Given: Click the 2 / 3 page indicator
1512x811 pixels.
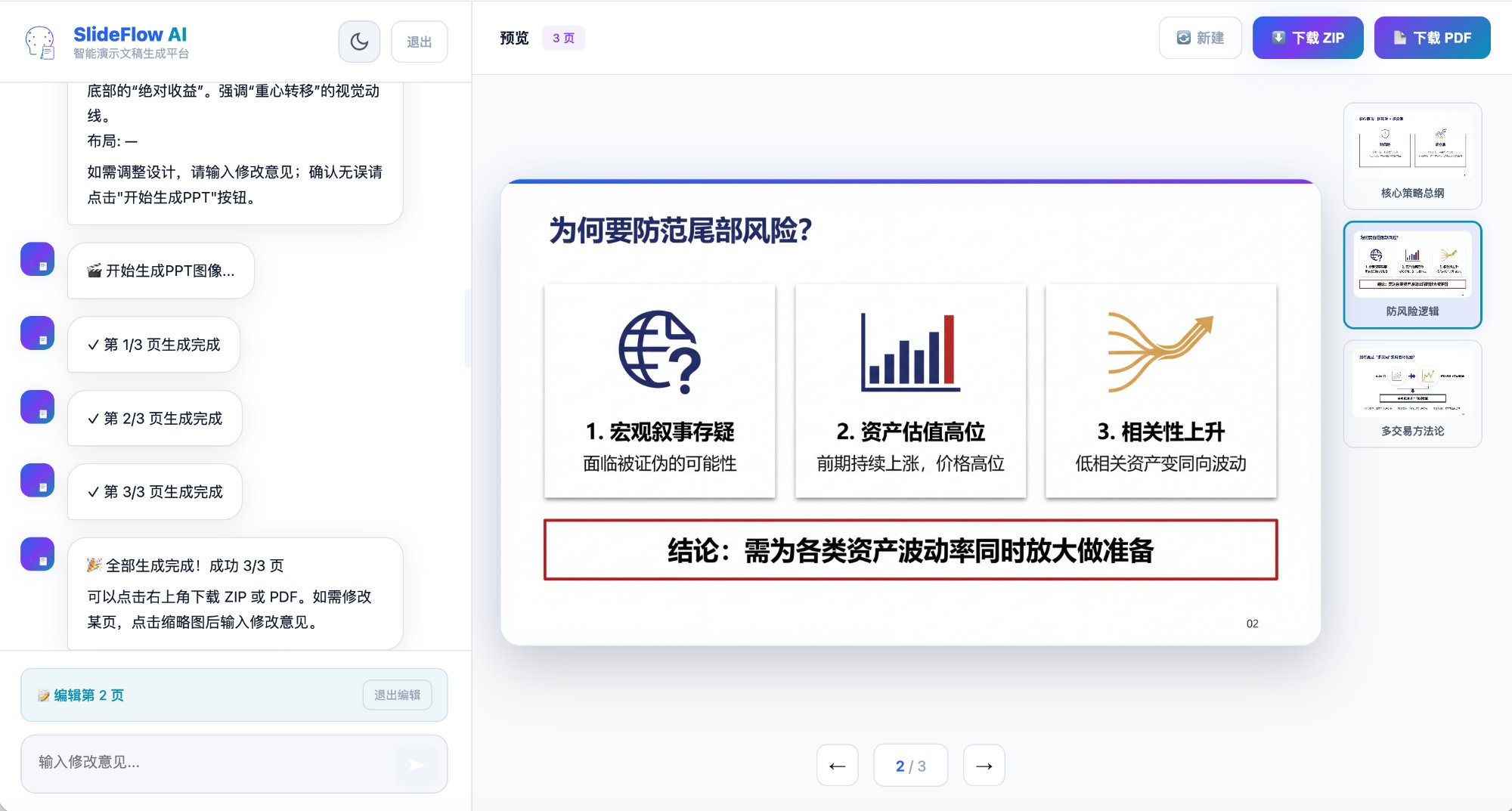Looking at the screenshot, I should tap(910, 765).
